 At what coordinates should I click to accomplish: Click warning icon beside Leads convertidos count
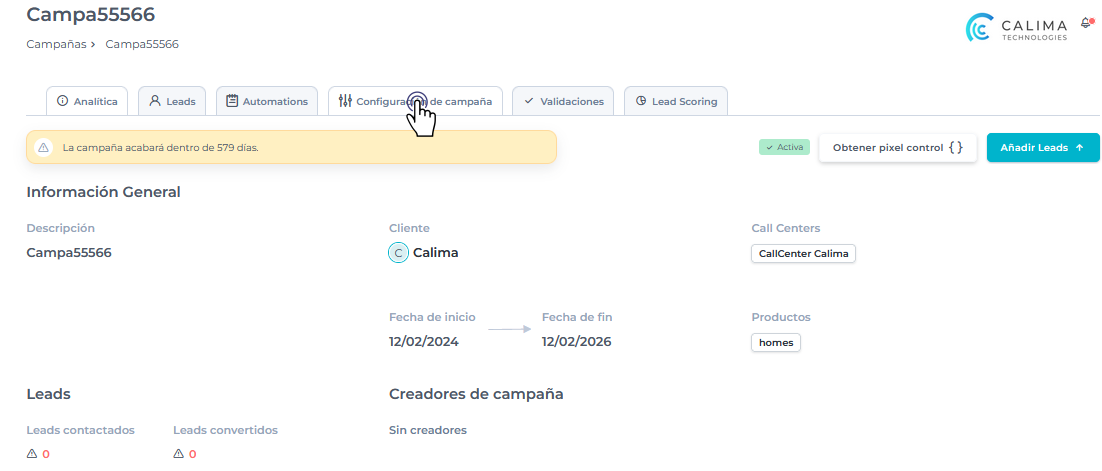[x=178, y=454]
